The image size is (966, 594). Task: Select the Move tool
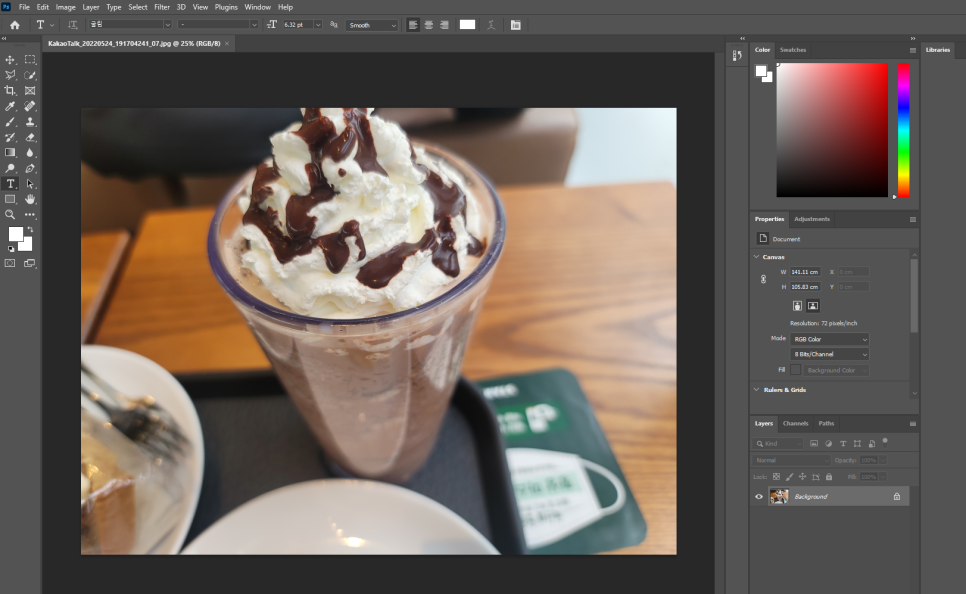(x=10, y=60)
